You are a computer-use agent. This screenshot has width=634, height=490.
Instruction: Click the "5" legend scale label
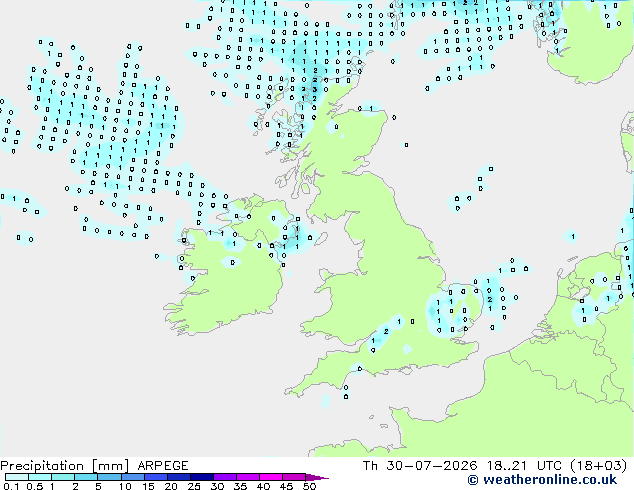pyautogui.click(x=98, y=486)
